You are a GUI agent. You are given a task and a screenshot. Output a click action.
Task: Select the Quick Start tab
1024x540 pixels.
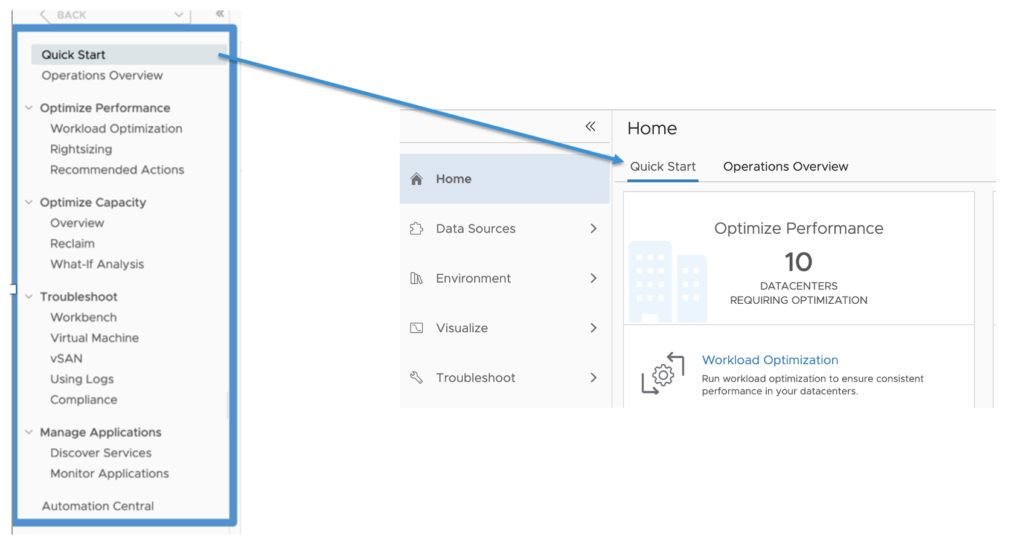pyautogui.click(x=662, y=167)
